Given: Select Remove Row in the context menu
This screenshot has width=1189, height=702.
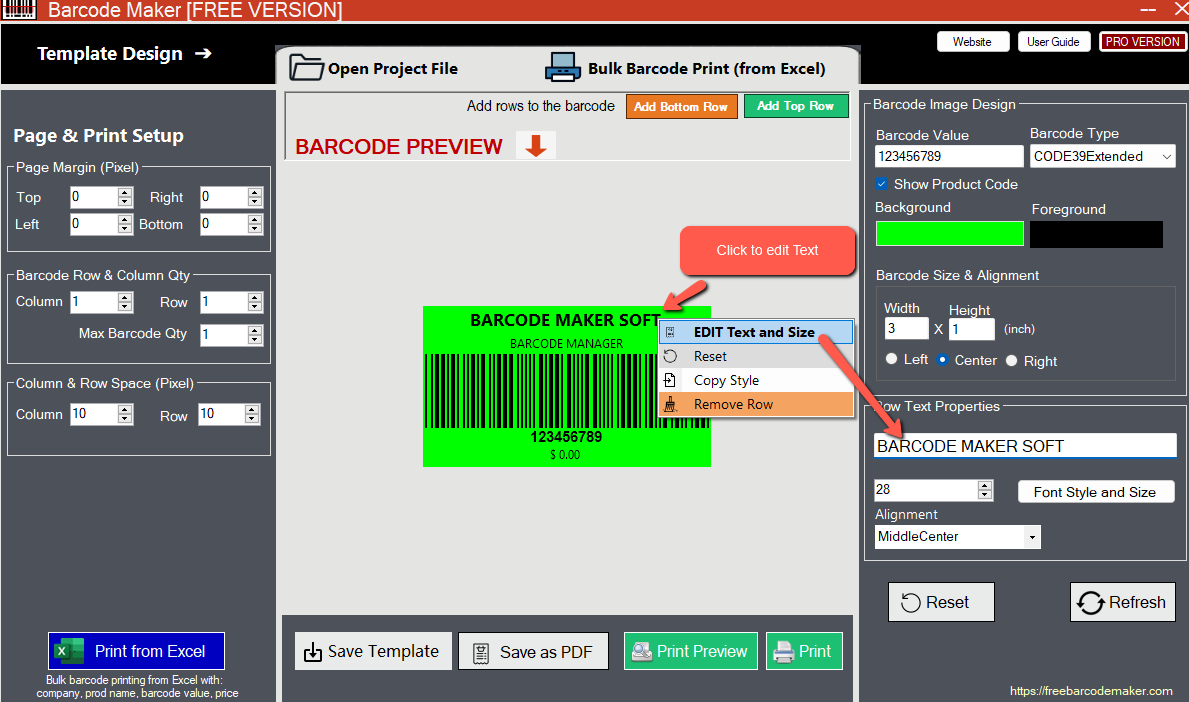Looking at the screenshot, I should coord(733,404).
